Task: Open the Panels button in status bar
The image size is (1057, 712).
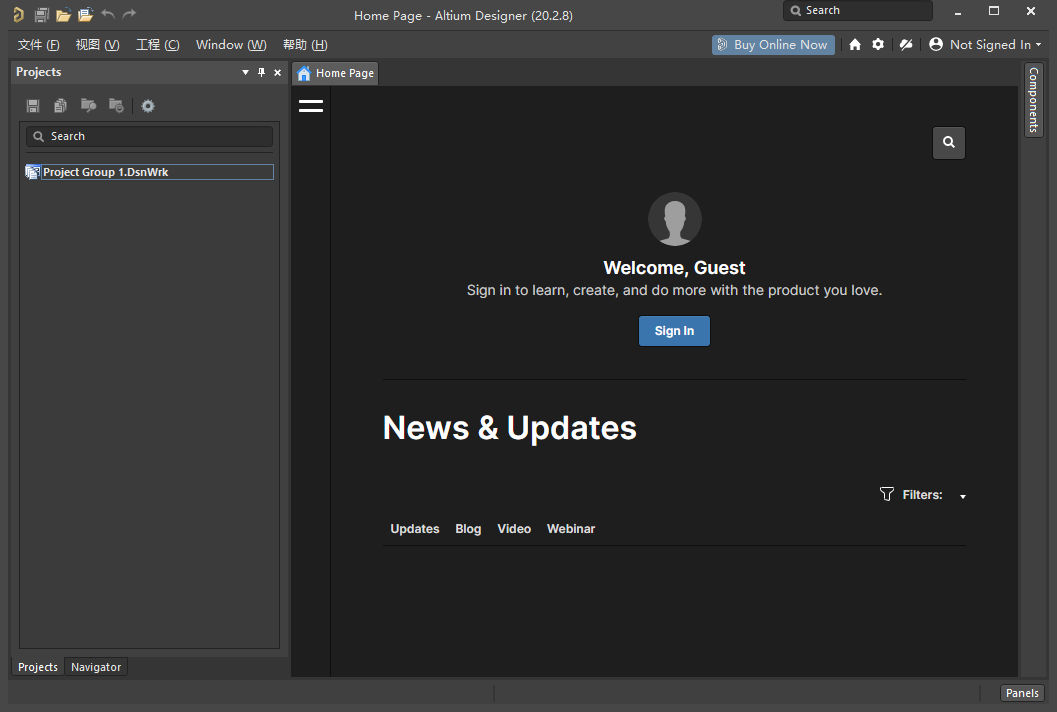Action: click(x=1022, y=693)
